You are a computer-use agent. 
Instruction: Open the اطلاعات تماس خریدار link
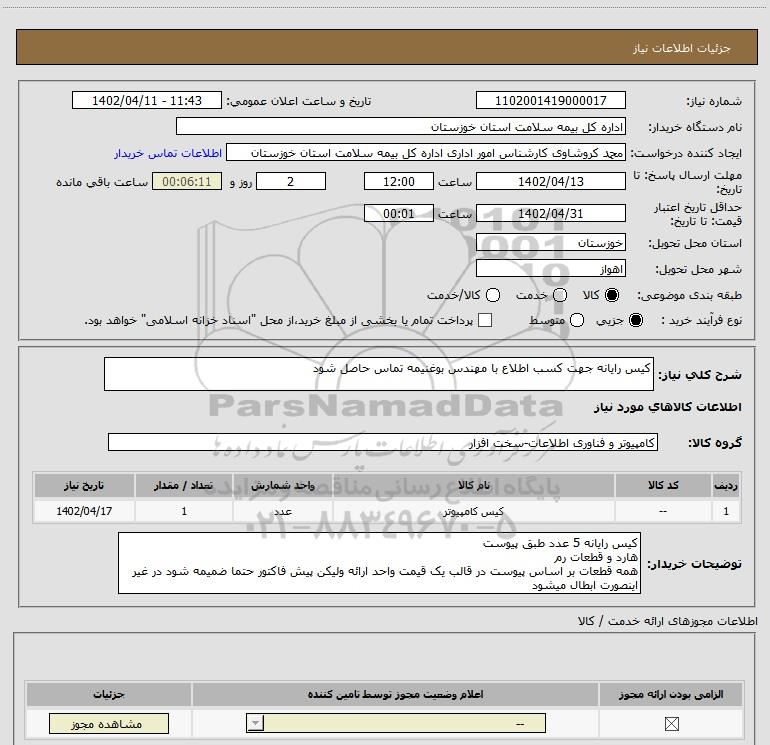[x=168, y=153]
